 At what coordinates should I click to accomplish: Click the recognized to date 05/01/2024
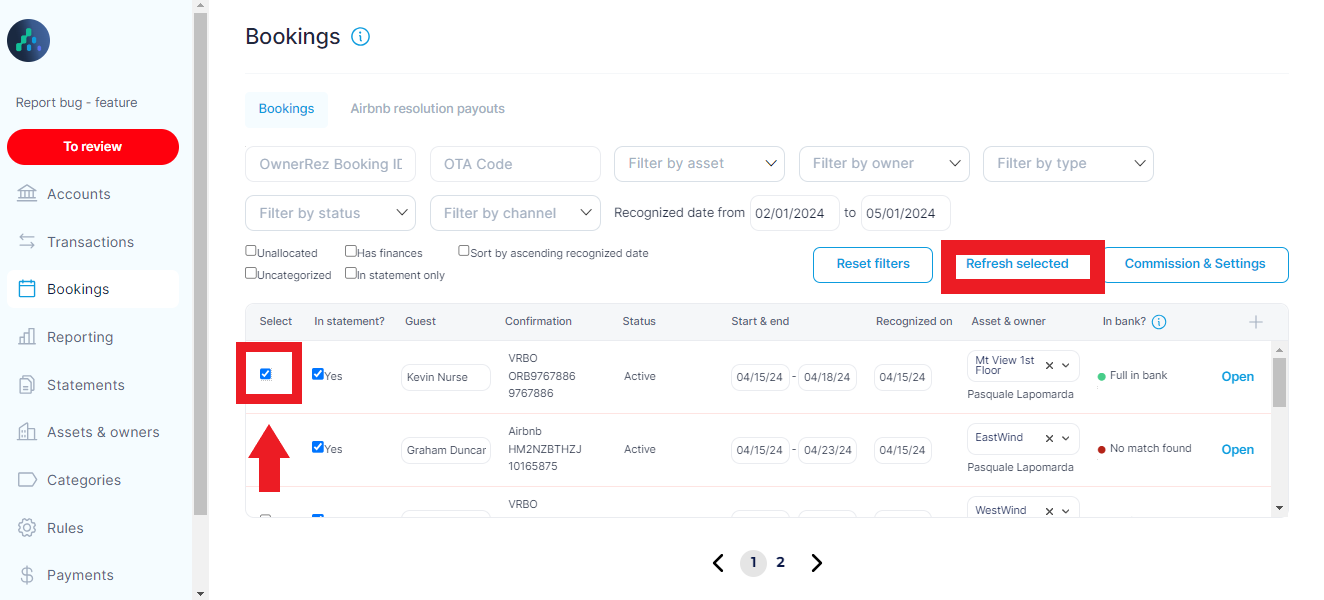click(x=906, y=213)
